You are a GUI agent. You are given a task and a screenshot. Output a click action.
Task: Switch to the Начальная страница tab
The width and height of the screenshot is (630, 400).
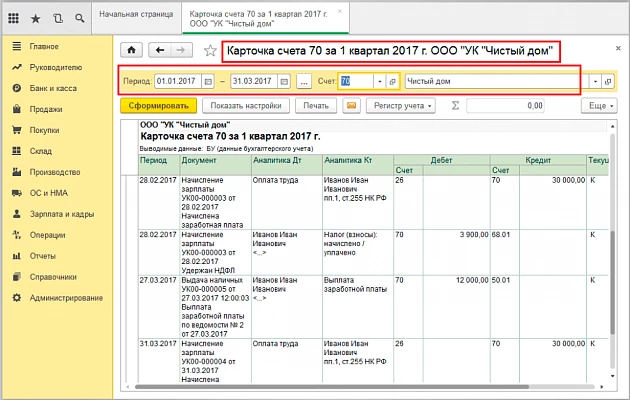pos(136,14)
